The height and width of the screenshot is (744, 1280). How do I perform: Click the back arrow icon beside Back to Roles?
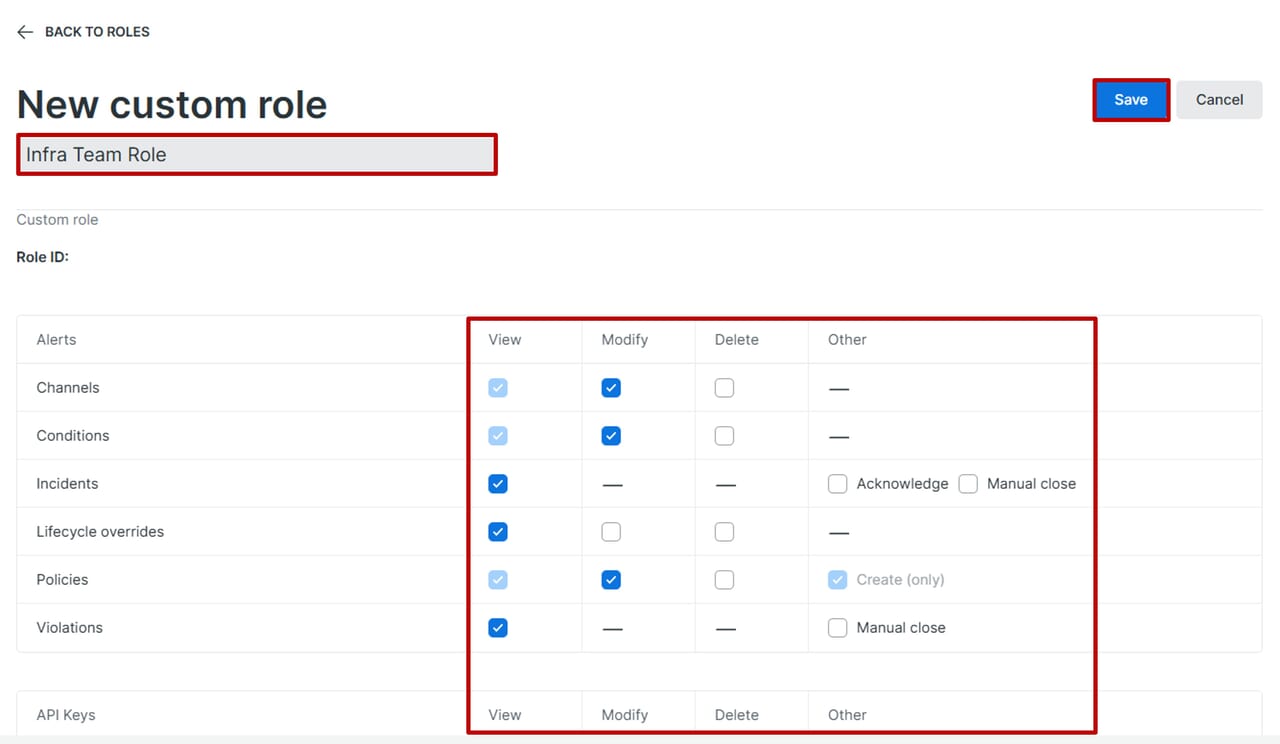coord(25,32)
